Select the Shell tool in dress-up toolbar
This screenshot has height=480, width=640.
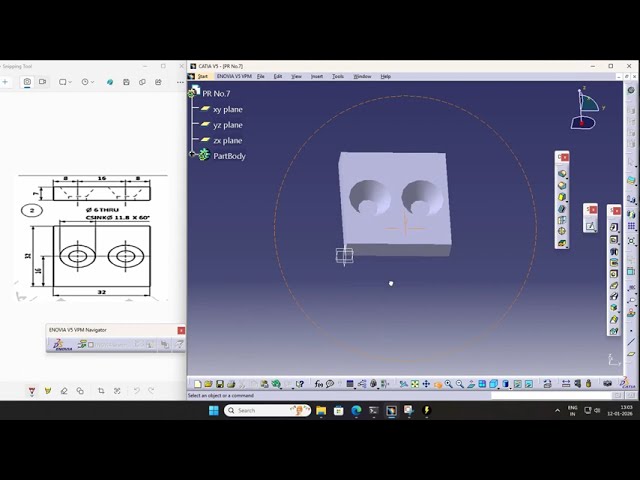[562, 208]
